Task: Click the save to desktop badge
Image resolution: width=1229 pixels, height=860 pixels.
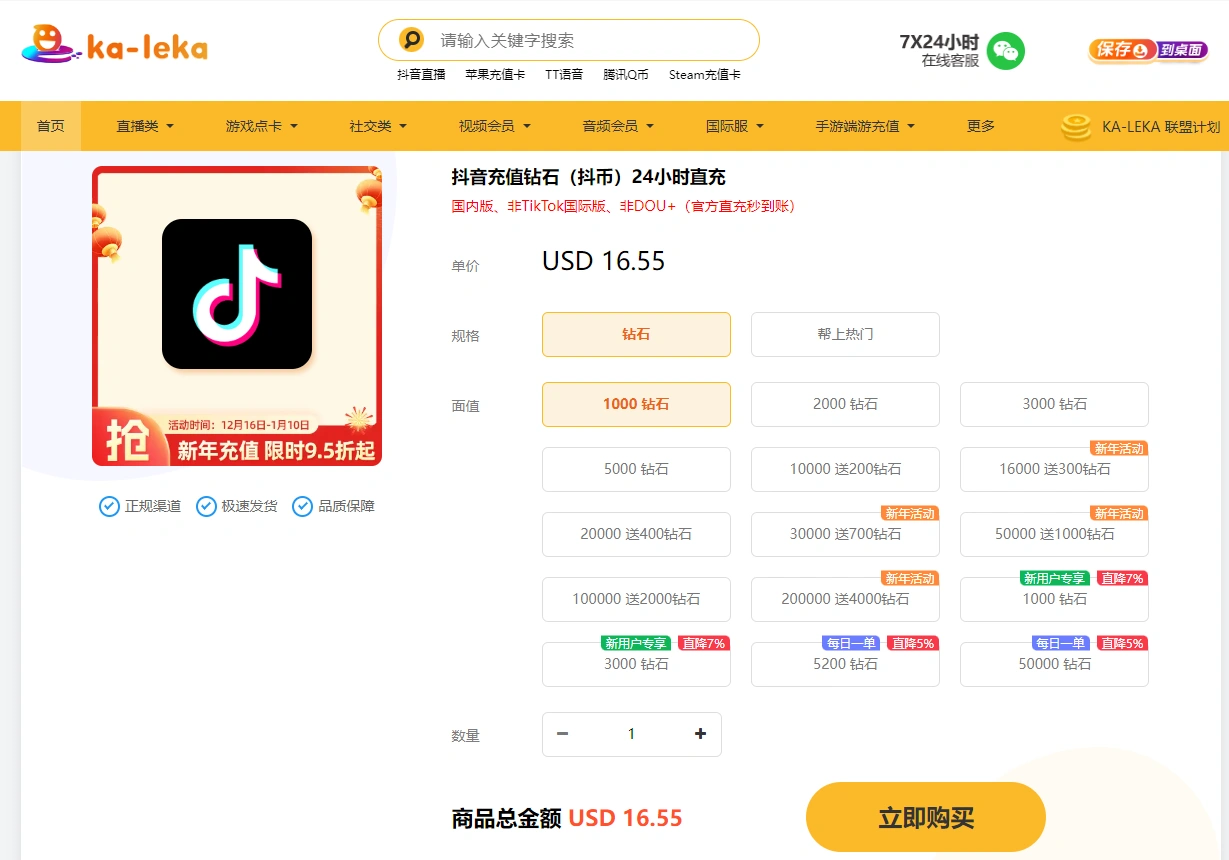Action: [1148, 50]
